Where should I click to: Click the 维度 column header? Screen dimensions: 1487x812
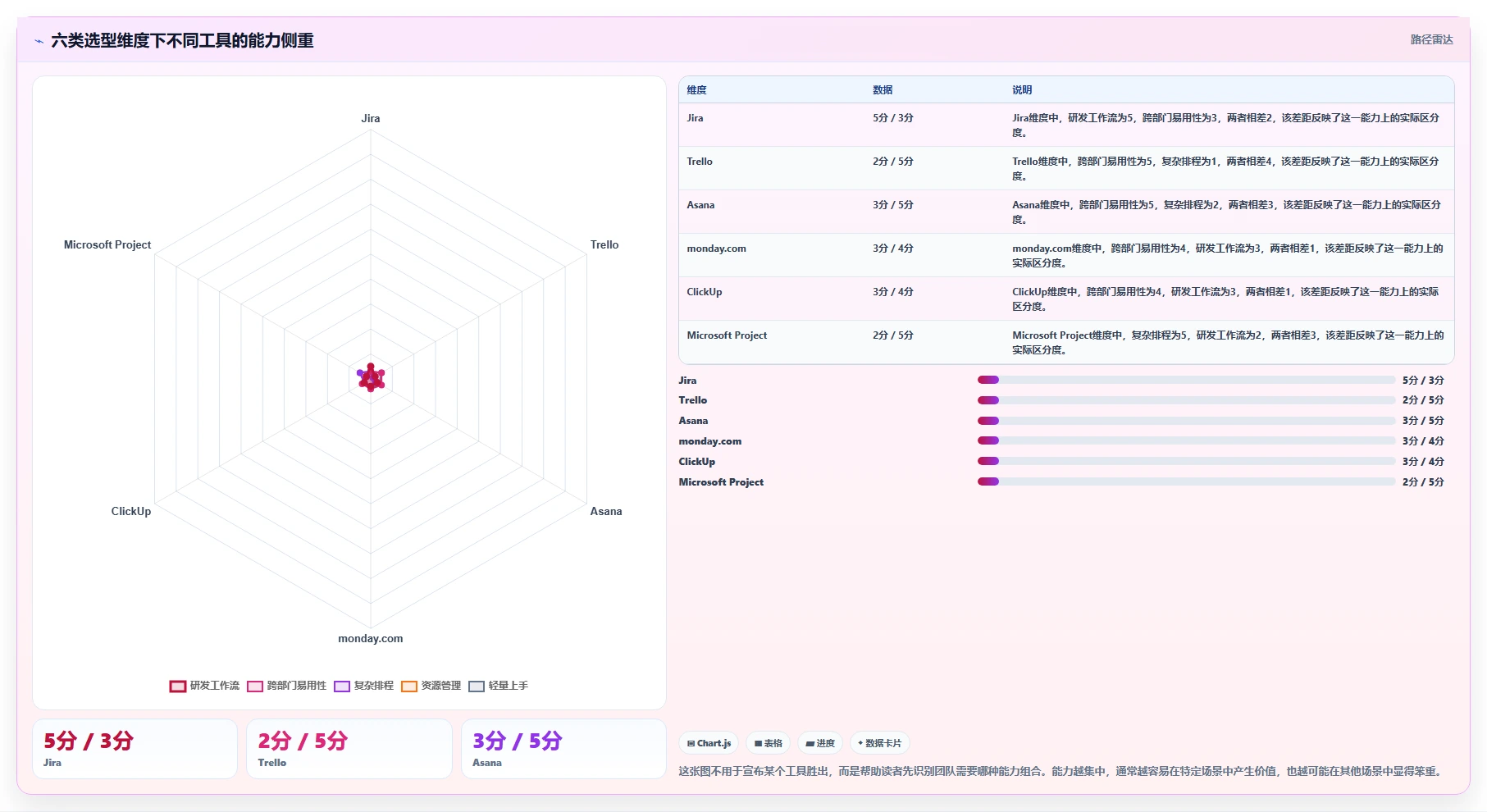[x=696, y=90]
